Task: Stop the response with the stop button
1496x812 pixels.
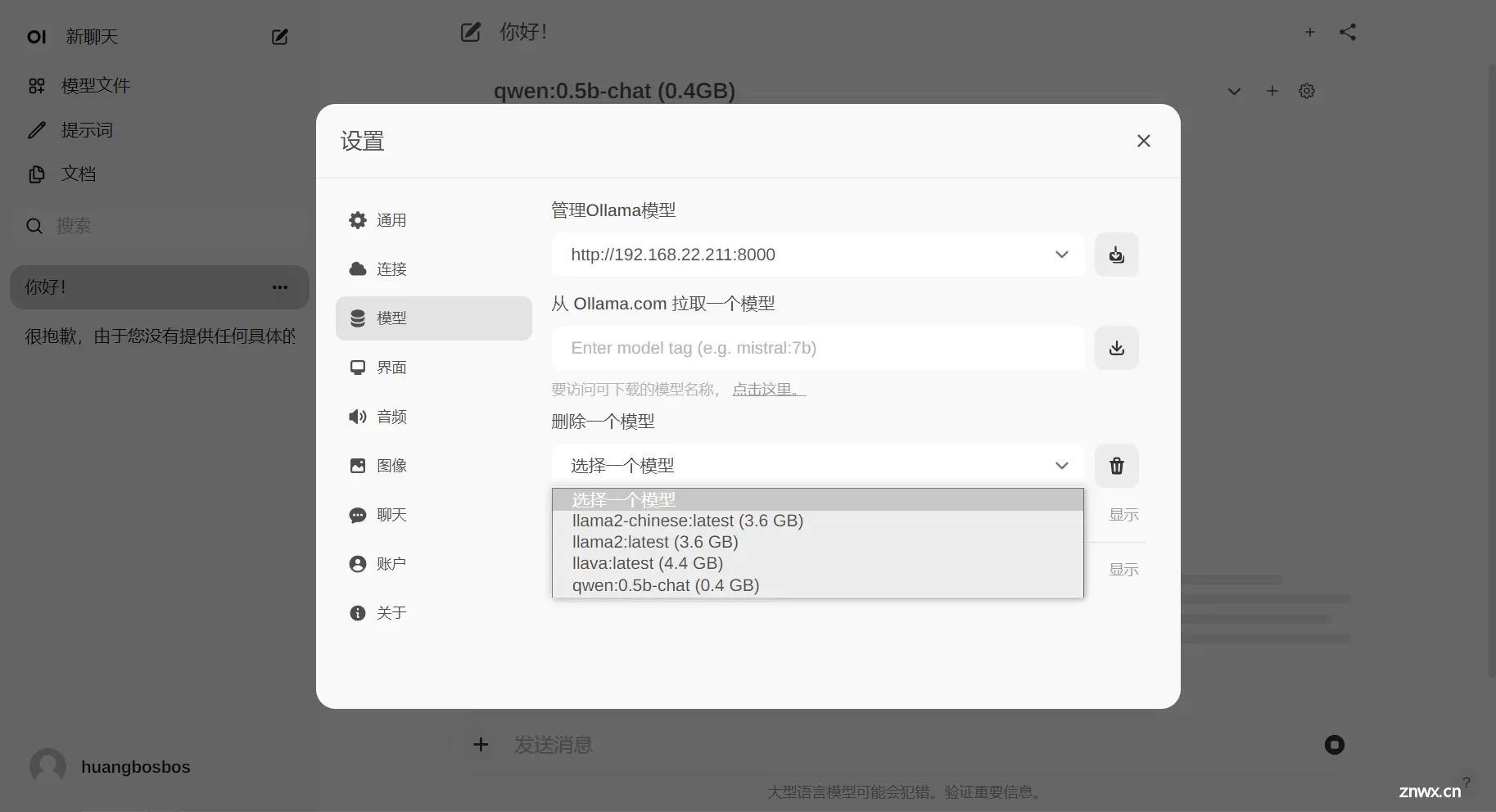Action: (x=1335, y=745)
